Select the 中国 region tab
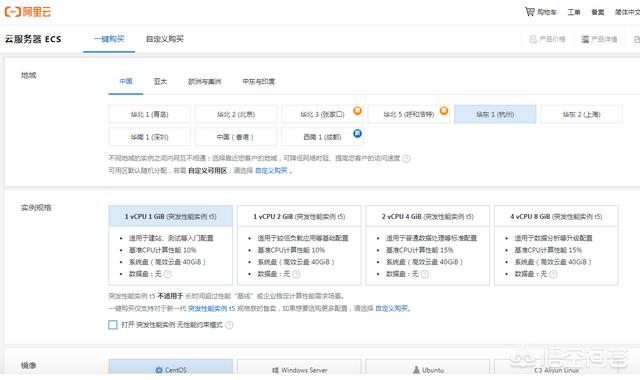The image size is (640, 380). 126,81
